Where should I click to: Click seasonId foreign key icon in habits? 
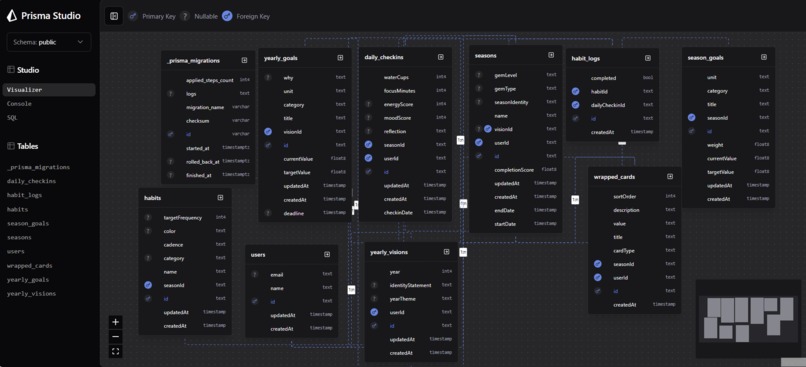pyautogui.click(x=148, y=285)
